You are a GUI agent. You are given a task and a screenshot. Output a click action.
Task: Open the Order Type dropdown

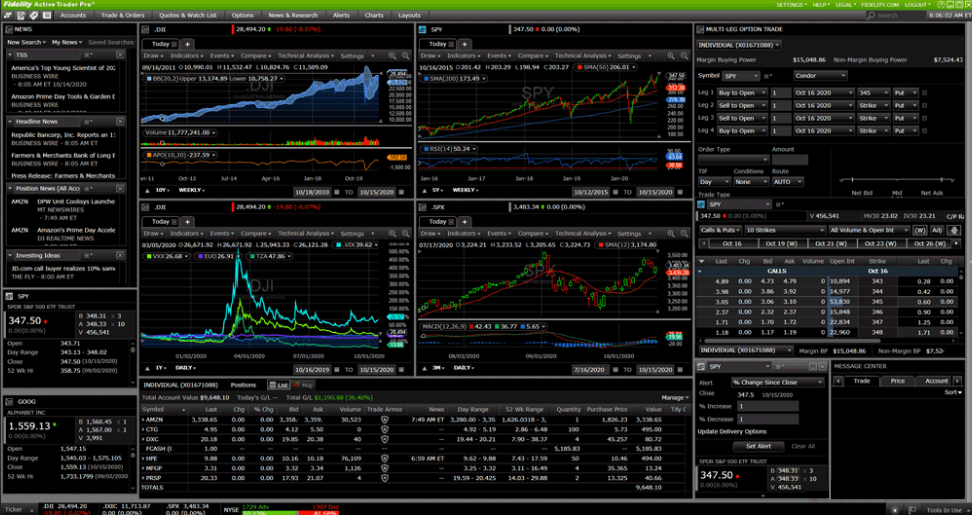point(733,160)
